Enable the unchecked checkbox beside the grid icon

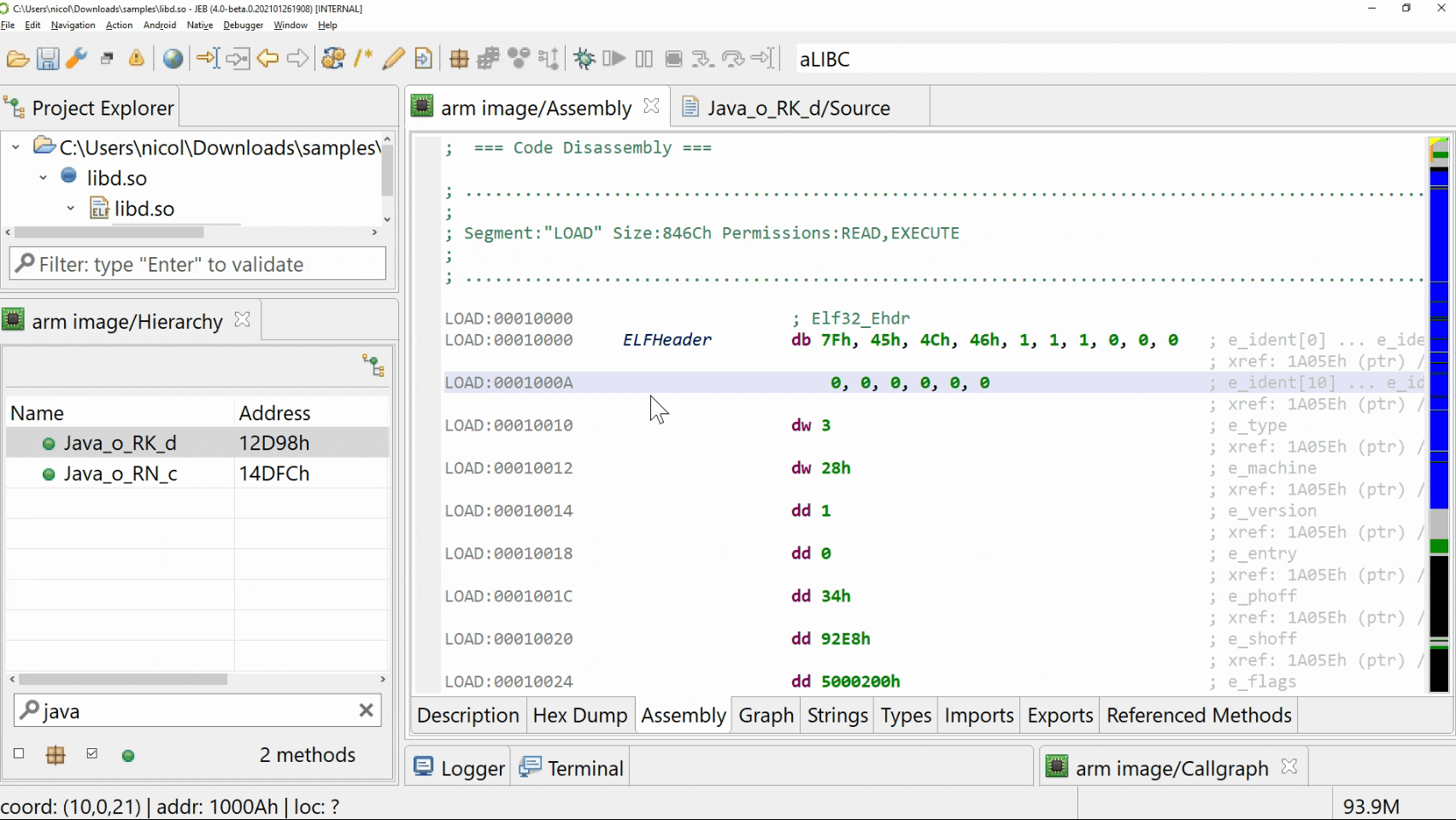click(x=19, y=753)
